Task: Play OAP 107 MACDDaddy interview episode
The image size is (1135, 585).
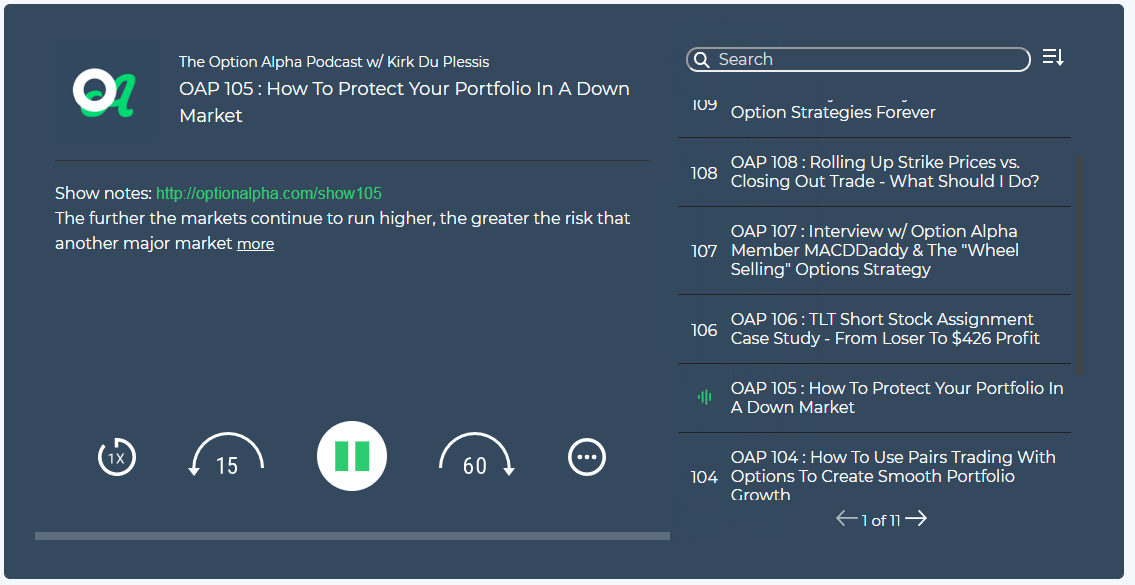Action: [x=874, y=251]
